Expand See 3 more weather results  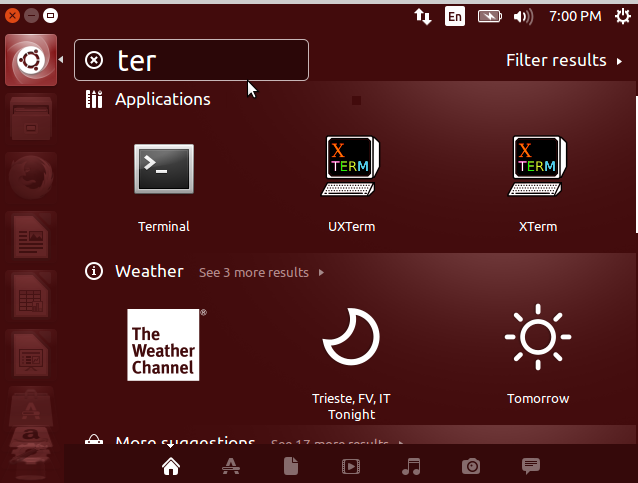point(261,272)
